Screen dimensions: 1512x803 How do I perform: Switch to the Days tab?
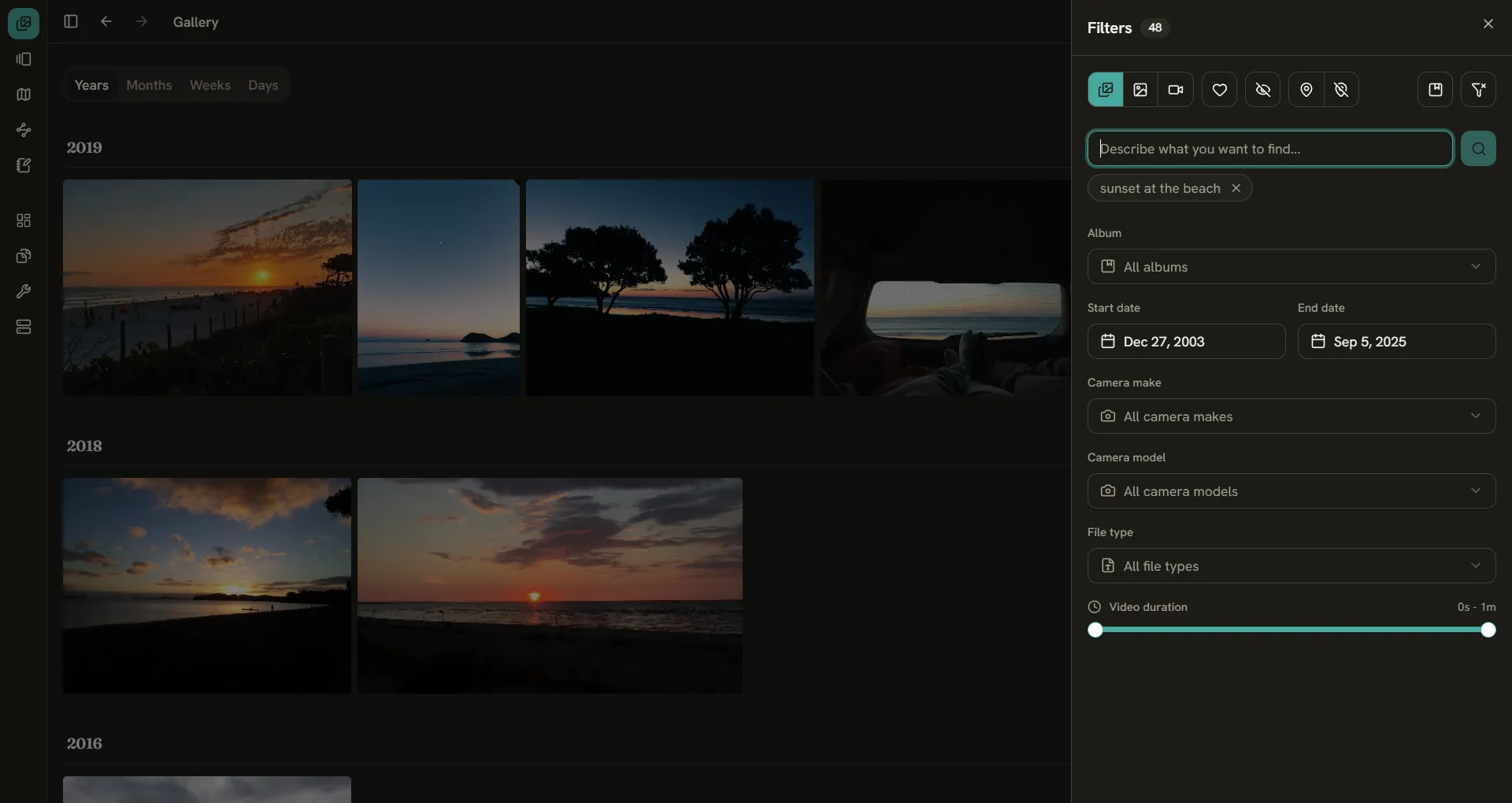pos(263,85)
